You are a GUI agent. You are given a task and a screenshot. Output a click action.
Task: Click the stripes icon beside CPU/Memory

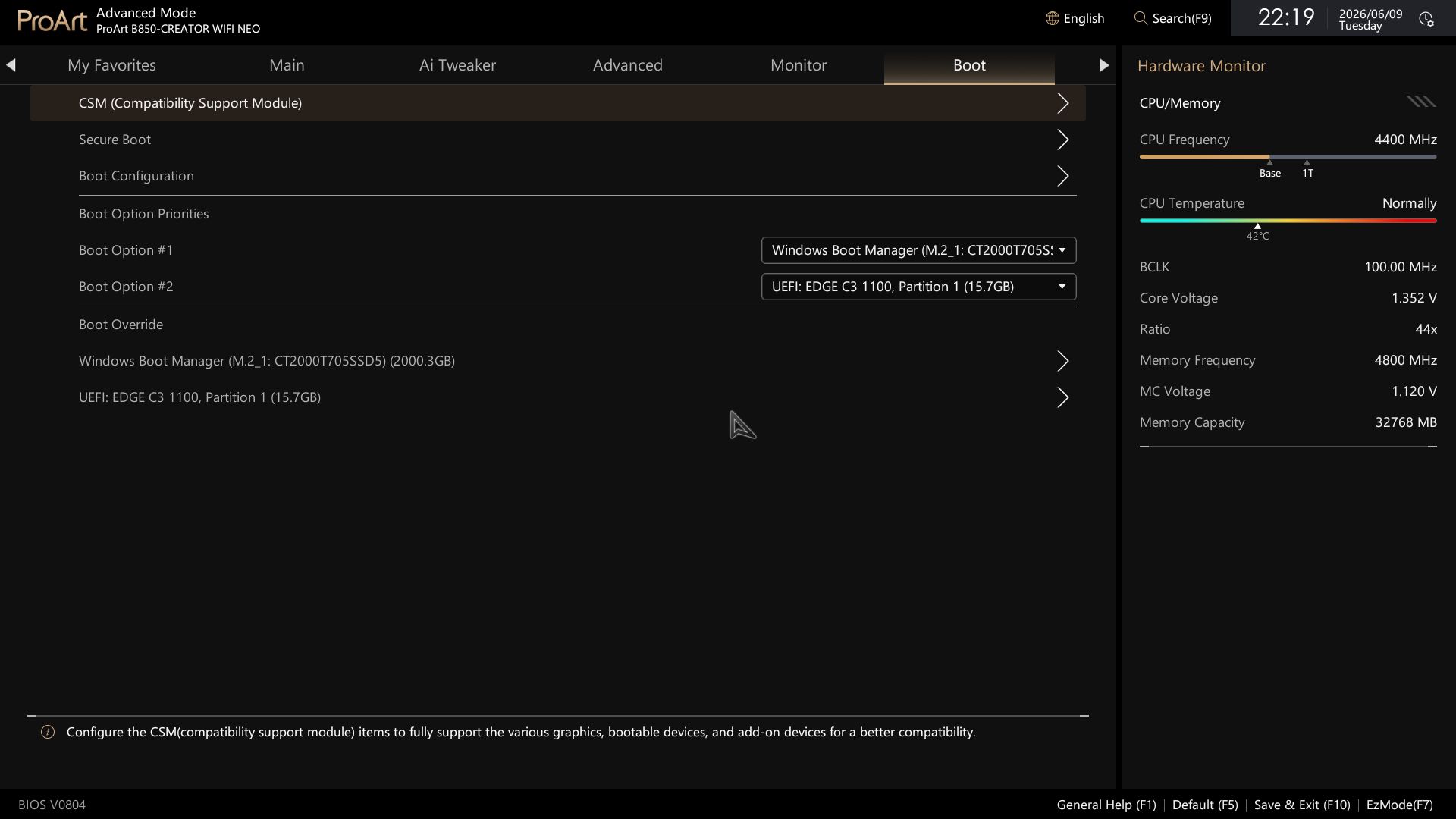point(1421,102)
